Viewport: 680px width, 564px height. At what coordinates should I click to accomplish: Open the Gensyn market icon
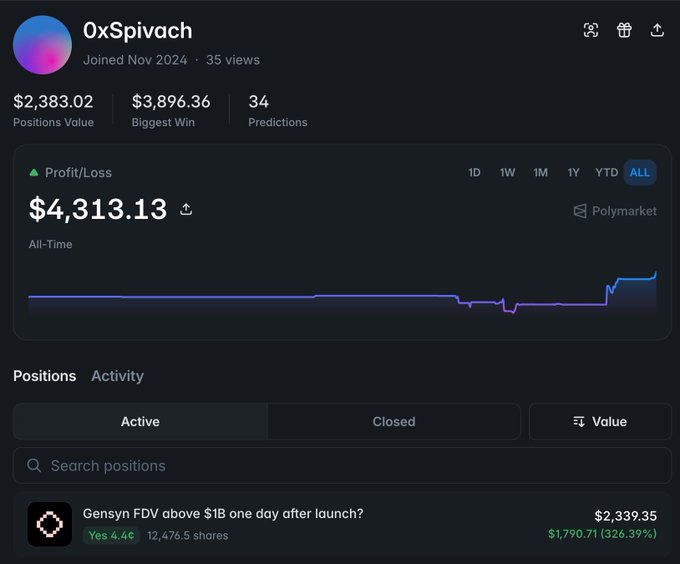click(x=49, y=524)
